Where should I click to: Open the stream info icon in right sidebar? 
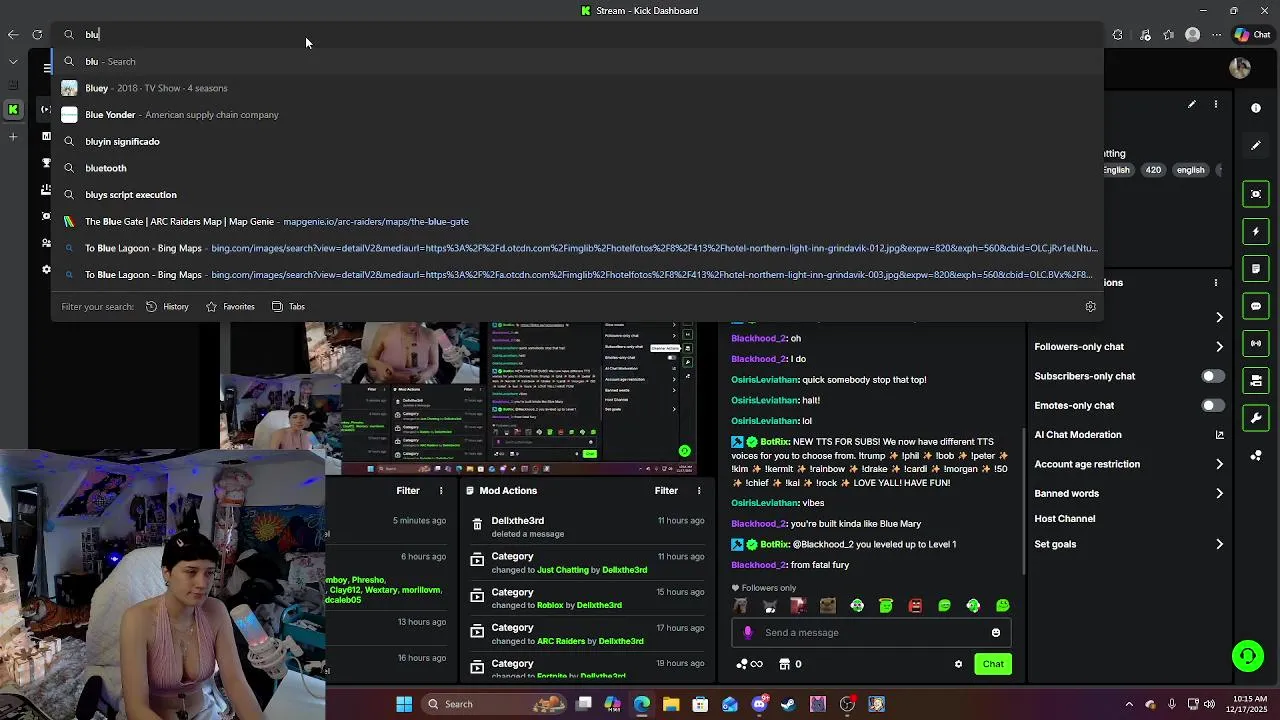(1256, 108)
